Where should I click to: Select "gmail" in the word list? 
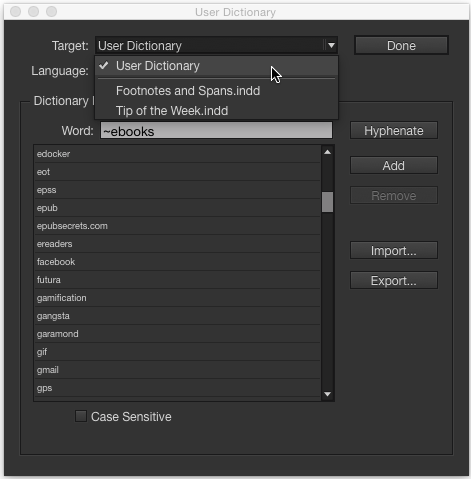(x=178, y=370)
